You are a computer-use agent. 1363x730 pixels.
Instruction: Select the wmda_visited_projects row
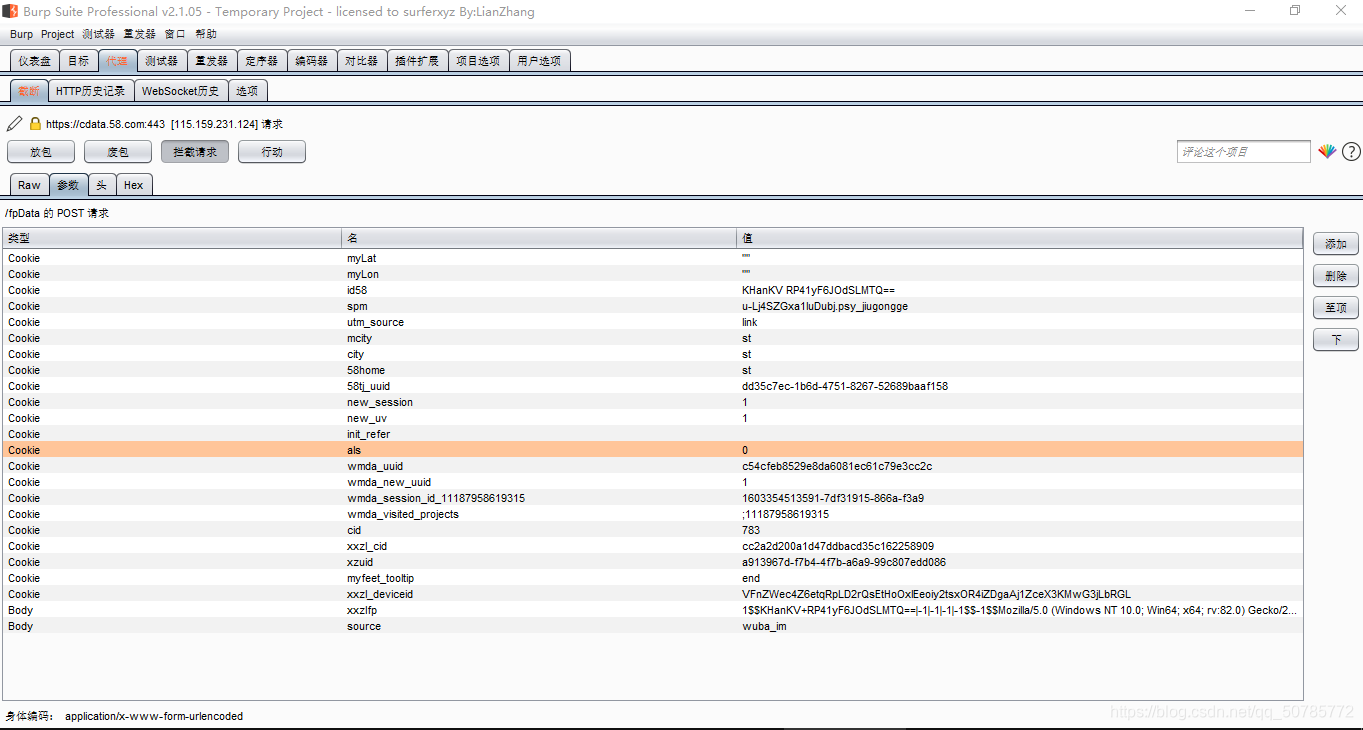point(653,514)
